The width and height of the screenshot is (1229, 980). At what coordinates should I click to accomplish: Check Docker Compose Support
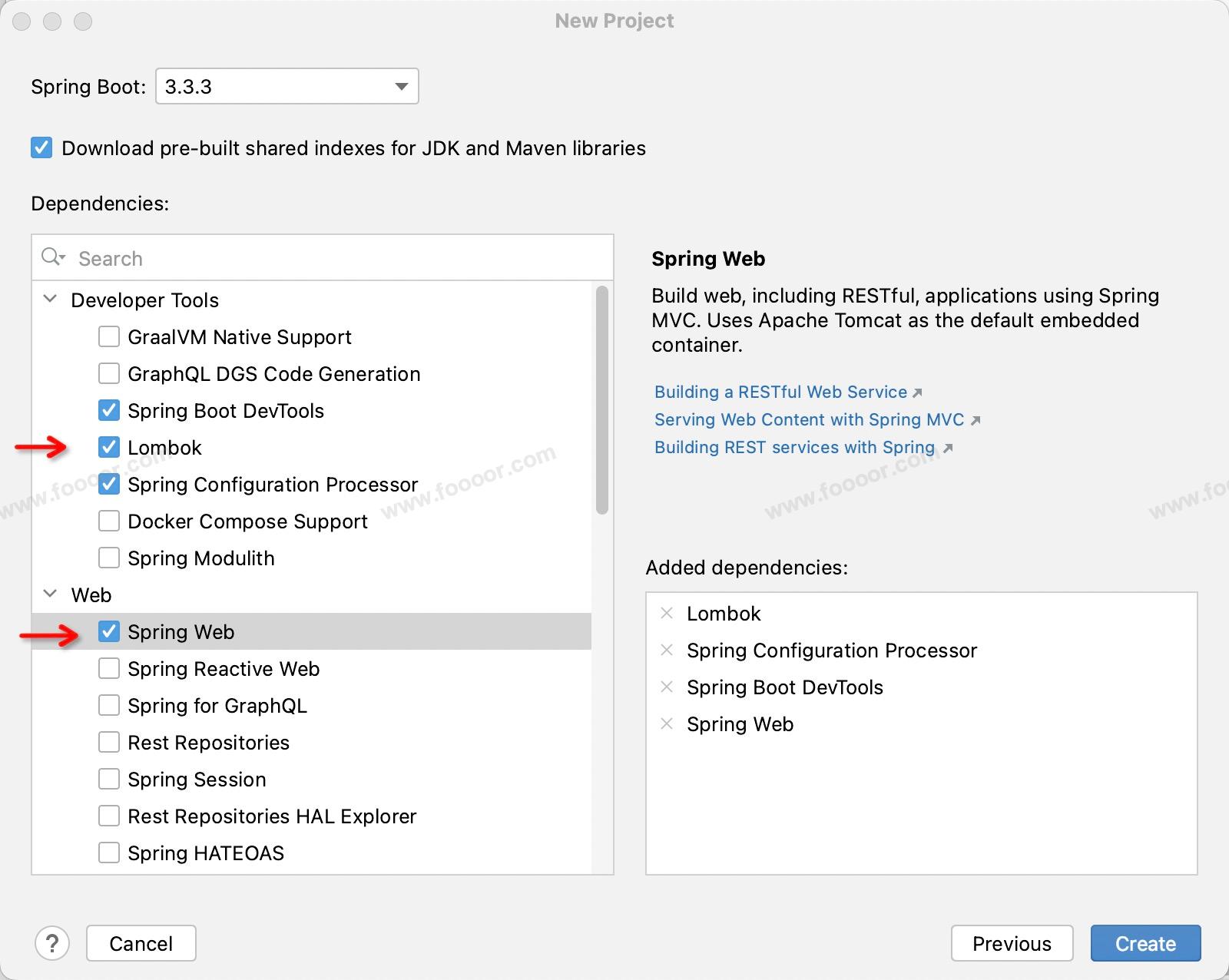click(x=109, y=521)
